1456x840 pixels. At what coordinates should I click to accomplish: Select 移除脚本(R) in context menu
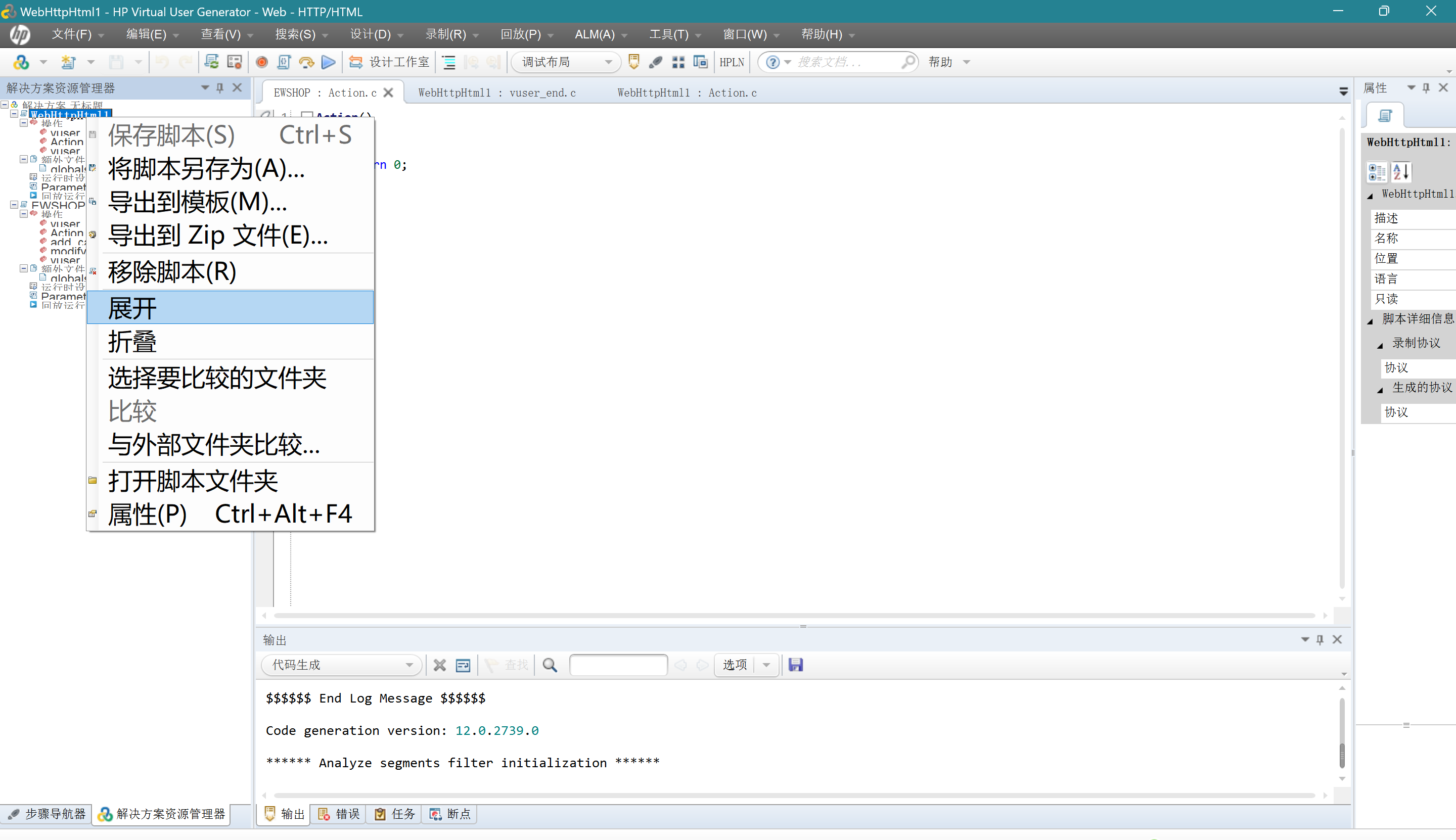231,272
